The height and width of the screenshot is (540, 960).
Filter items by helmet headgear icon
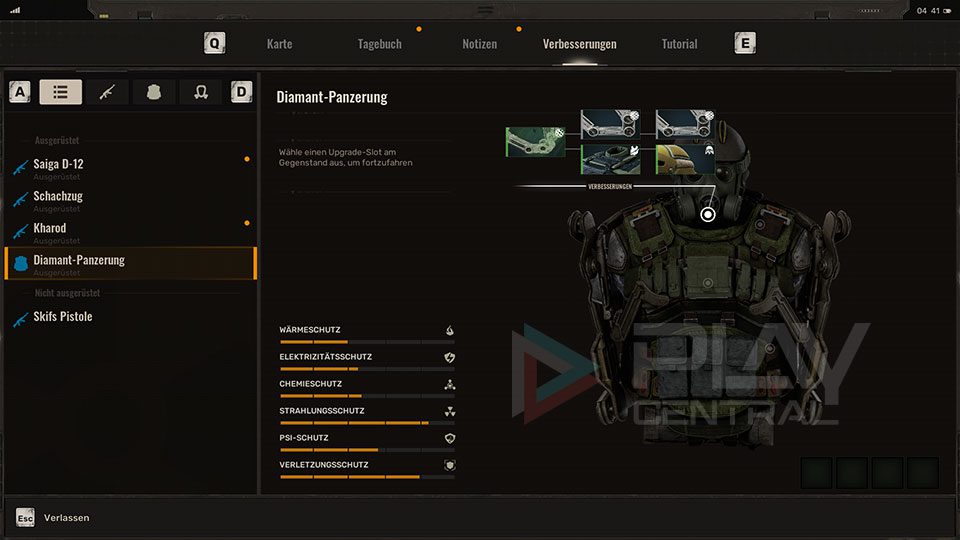click(201, 92)
